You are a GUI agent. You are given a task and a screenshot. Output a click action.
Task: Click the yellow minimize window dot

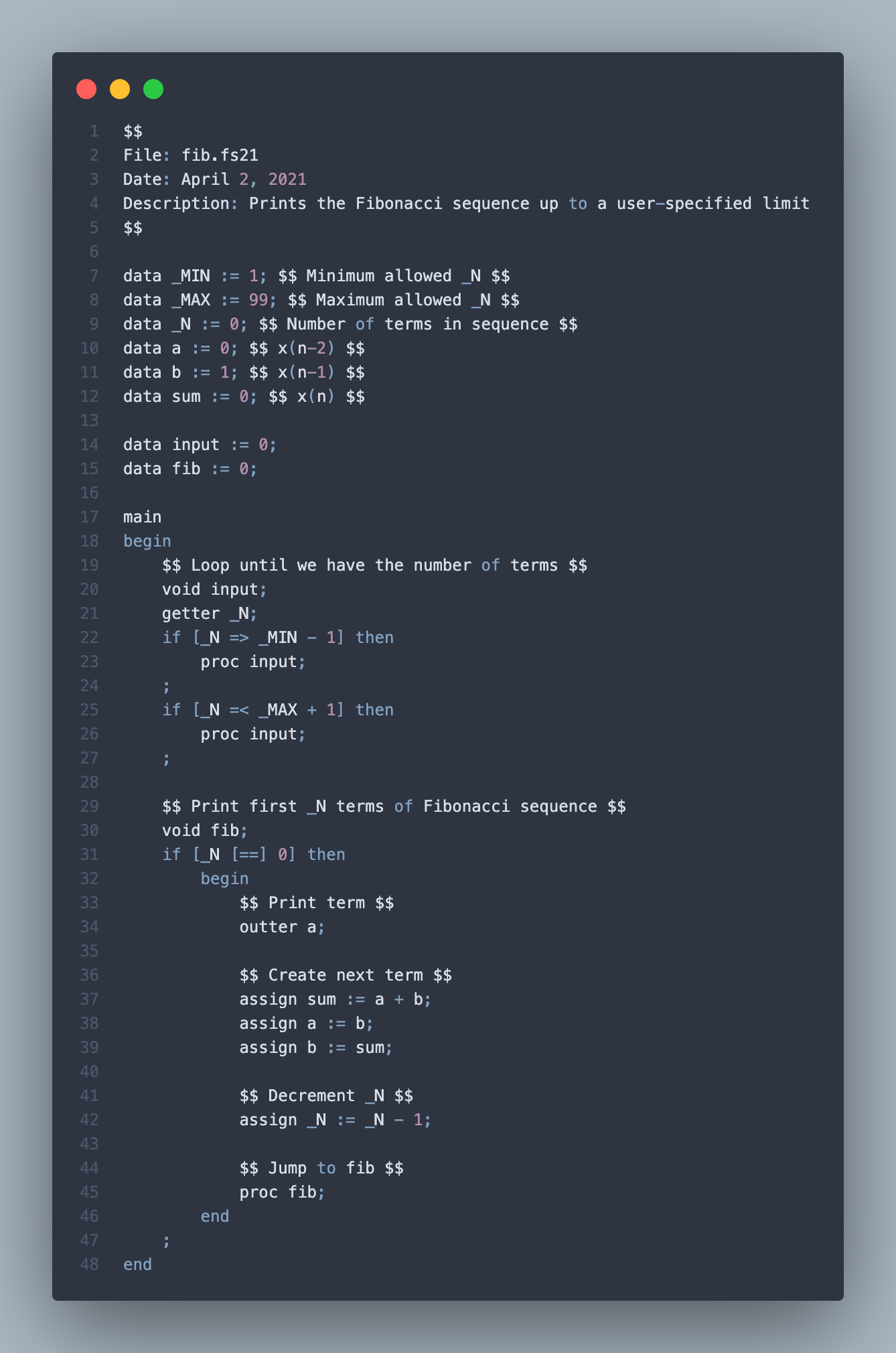[120, 89]
